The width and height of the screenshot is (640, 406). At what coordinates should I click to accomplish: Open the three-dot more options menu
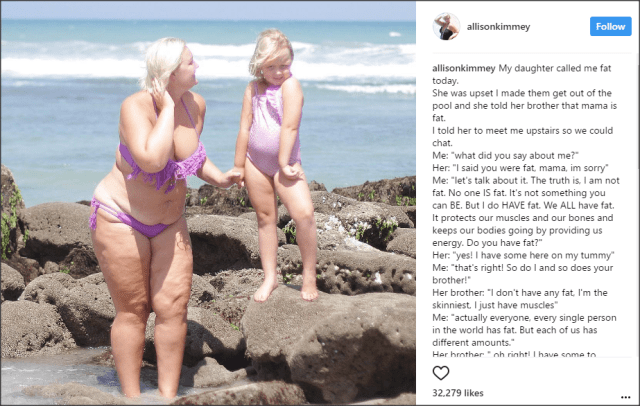point(625,397)
